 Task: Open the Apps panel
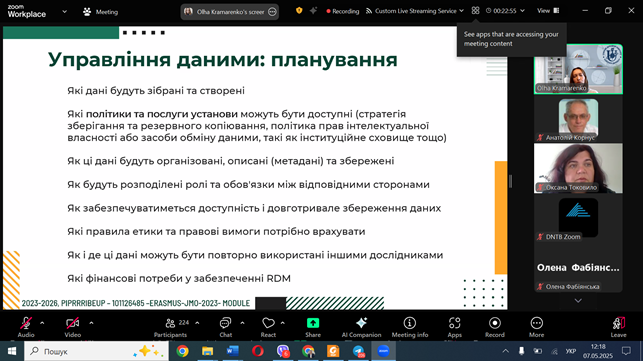[x=454, y=327]
